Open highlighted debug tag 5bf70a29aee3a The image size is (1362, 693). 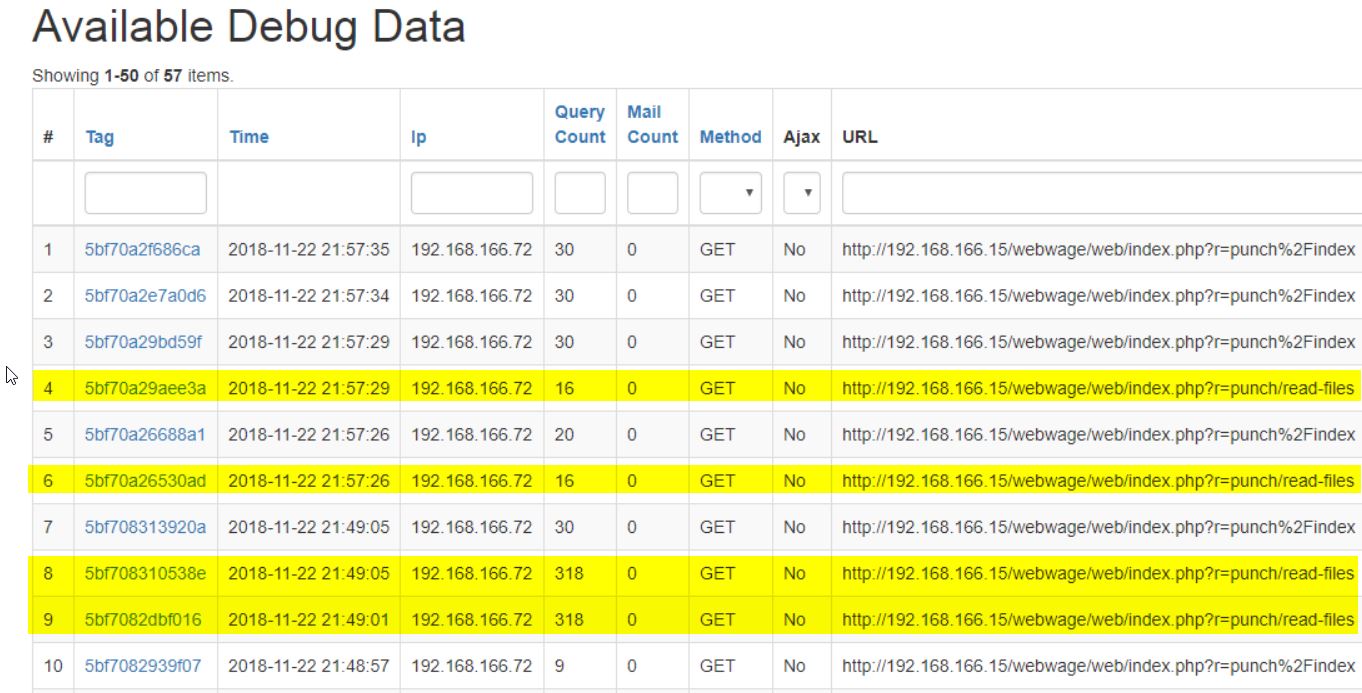click(x=145, y=388)
